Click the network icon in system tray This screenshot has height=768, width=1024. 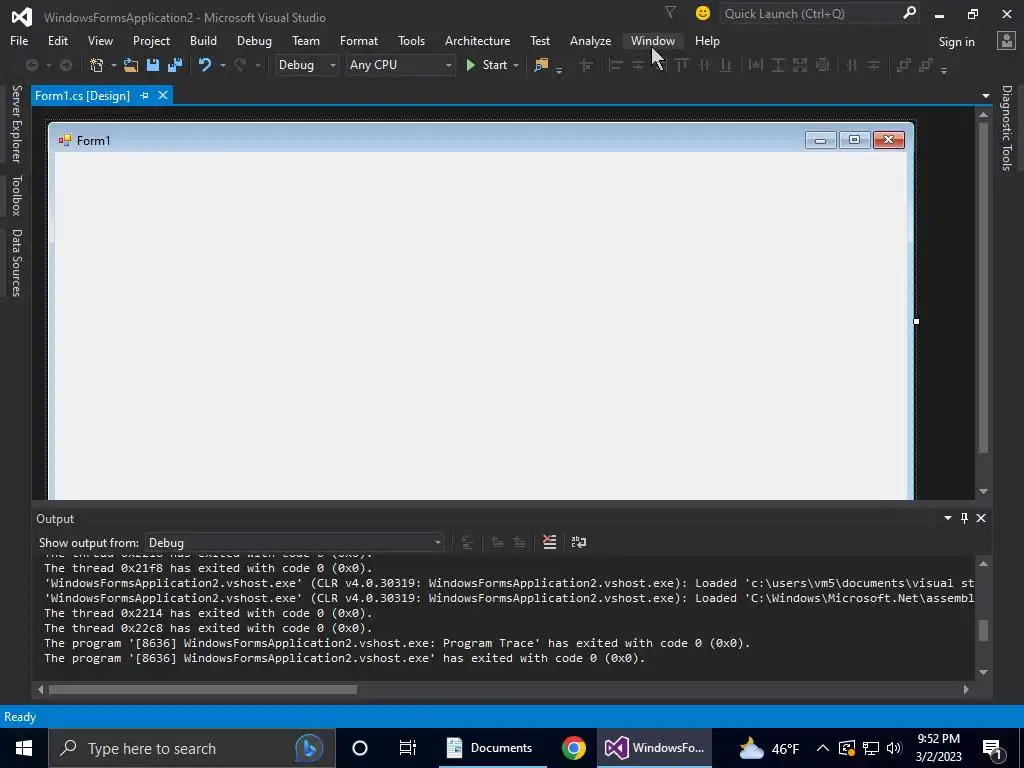tap(871, 748)
